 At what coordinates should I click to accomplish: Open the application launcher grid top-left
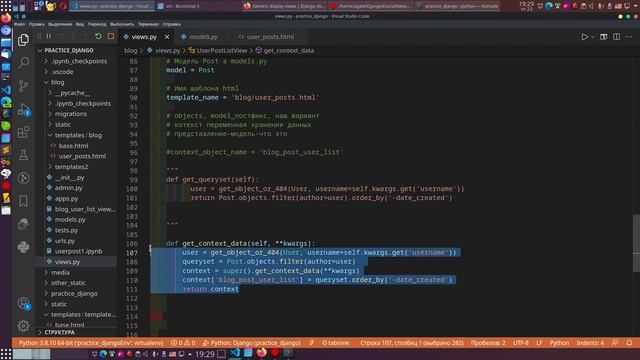point(6,6)
